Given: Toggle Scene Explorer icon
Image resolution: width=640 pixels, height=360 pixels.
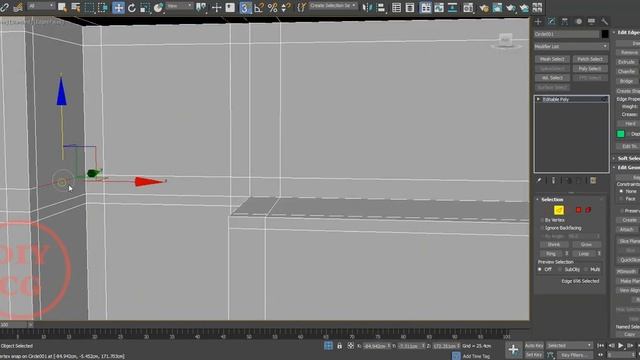Looking at the screenshot, I should 396,7.
